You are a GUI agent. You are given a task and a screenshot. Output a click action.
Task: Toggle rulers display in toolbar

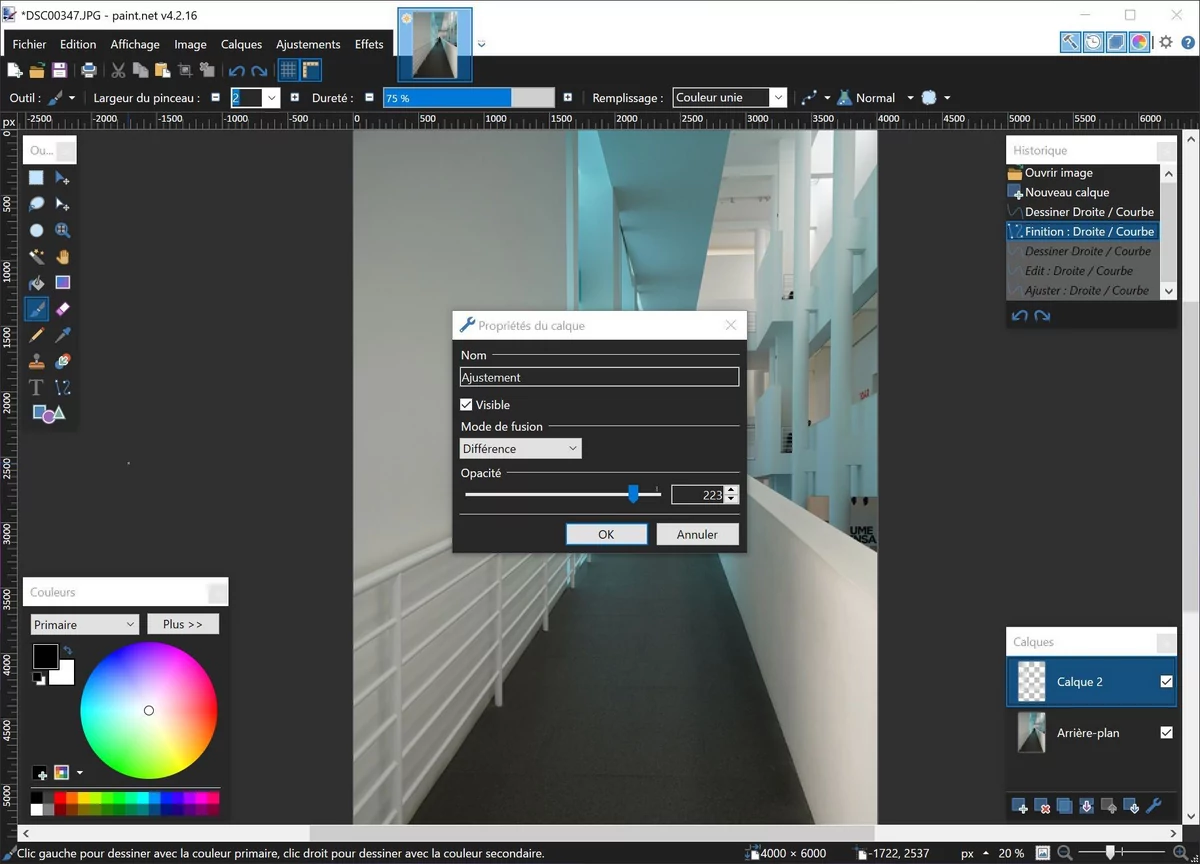point(311,70)
